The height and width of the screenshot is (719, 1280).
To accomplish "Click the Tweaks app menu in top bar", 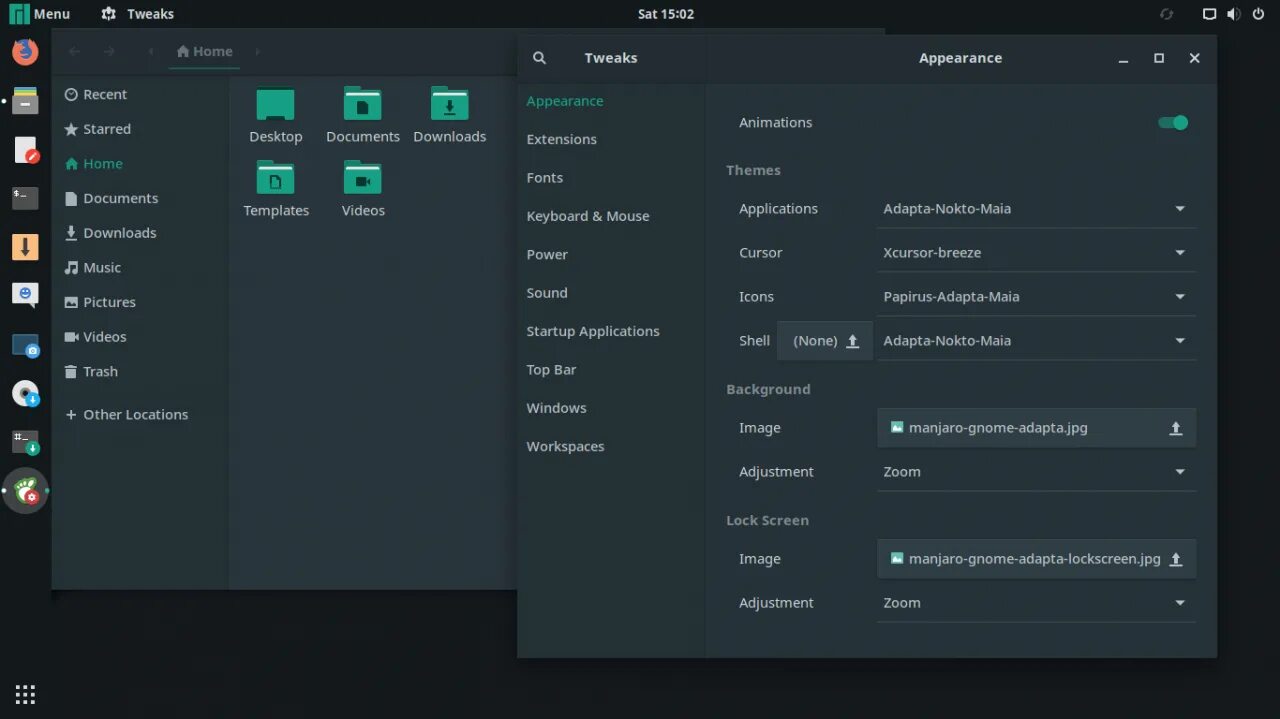I will tap(138, 14).
